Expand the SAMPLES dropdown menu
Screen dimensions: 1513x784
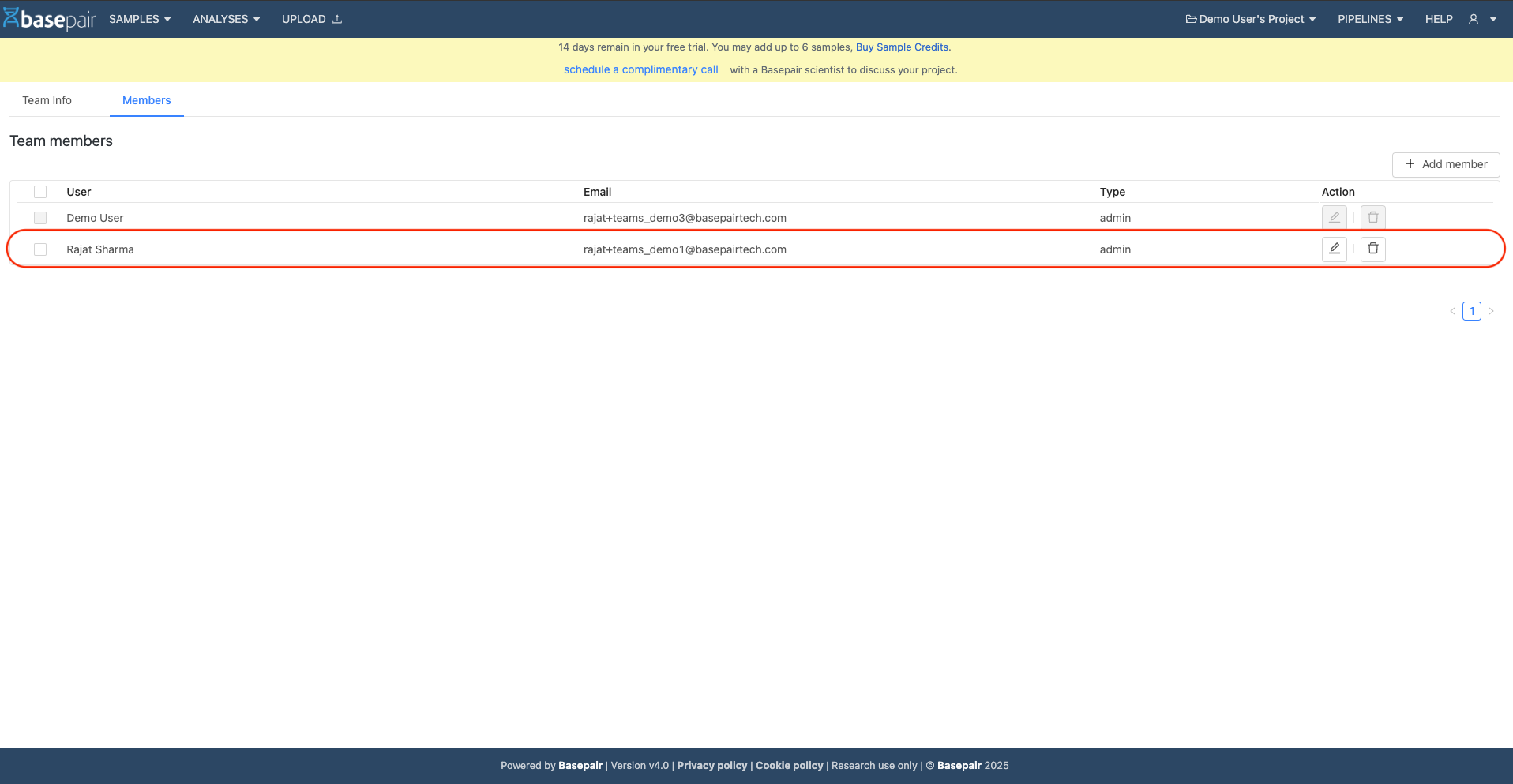pos(140,19)
